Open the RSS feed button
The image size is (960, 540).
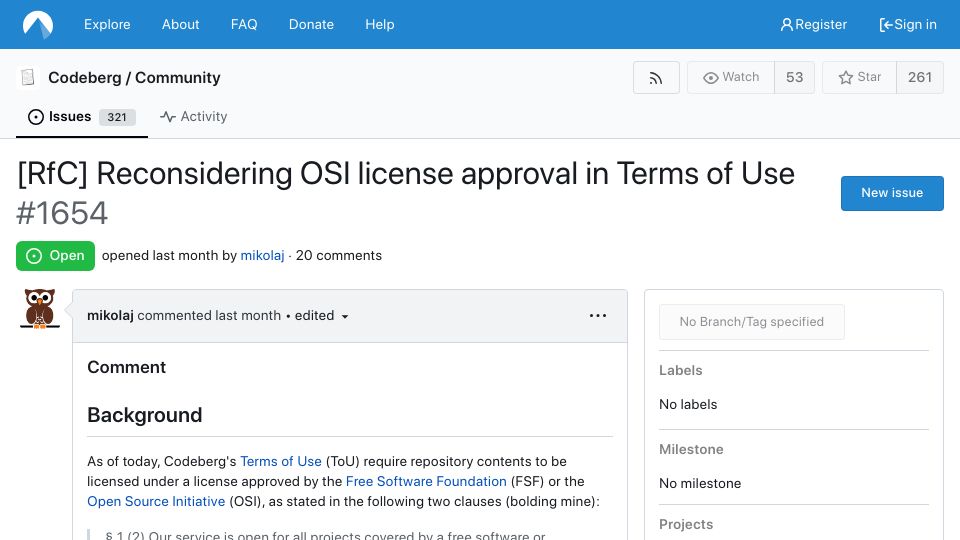pos(656,78)
